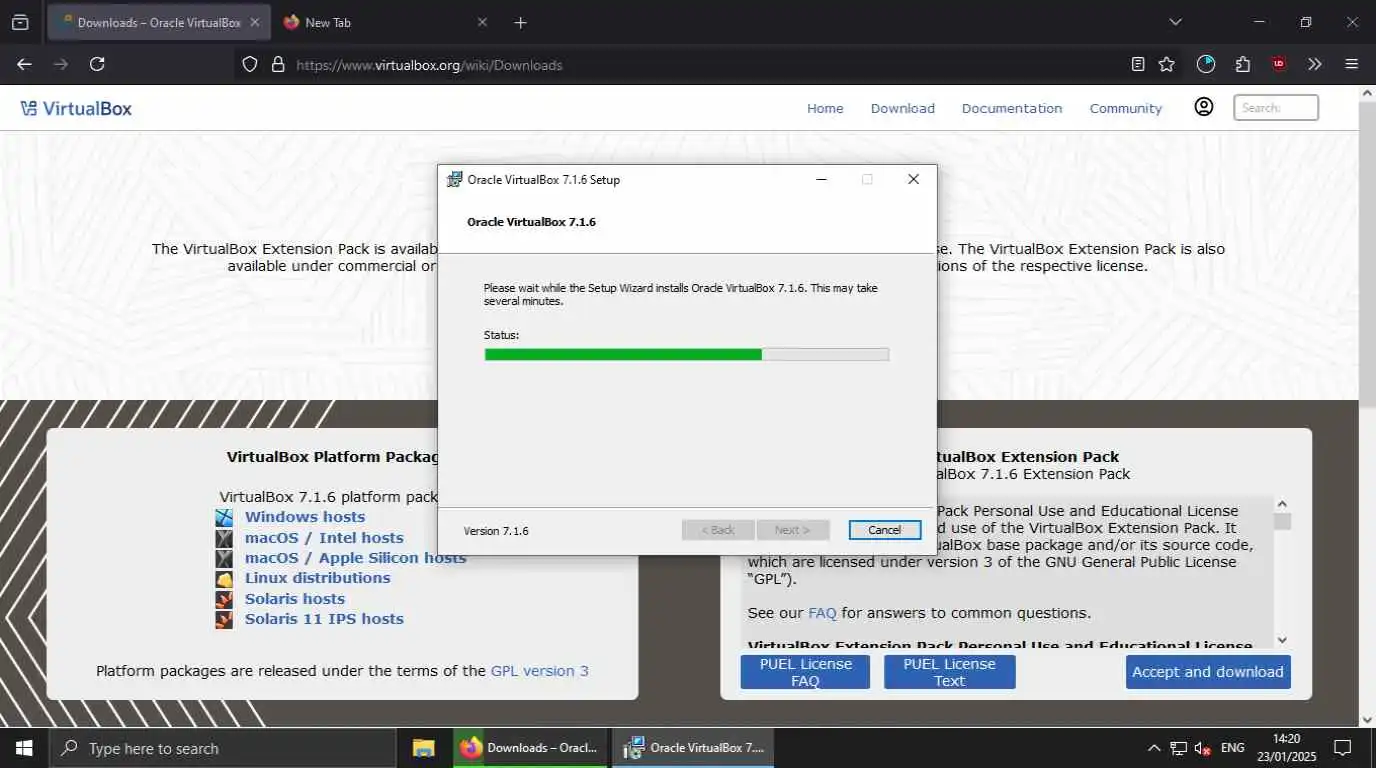Select the Downloads – Oracle VirtualBox tab
This screenshot has height=768, width=1376.
157,22
